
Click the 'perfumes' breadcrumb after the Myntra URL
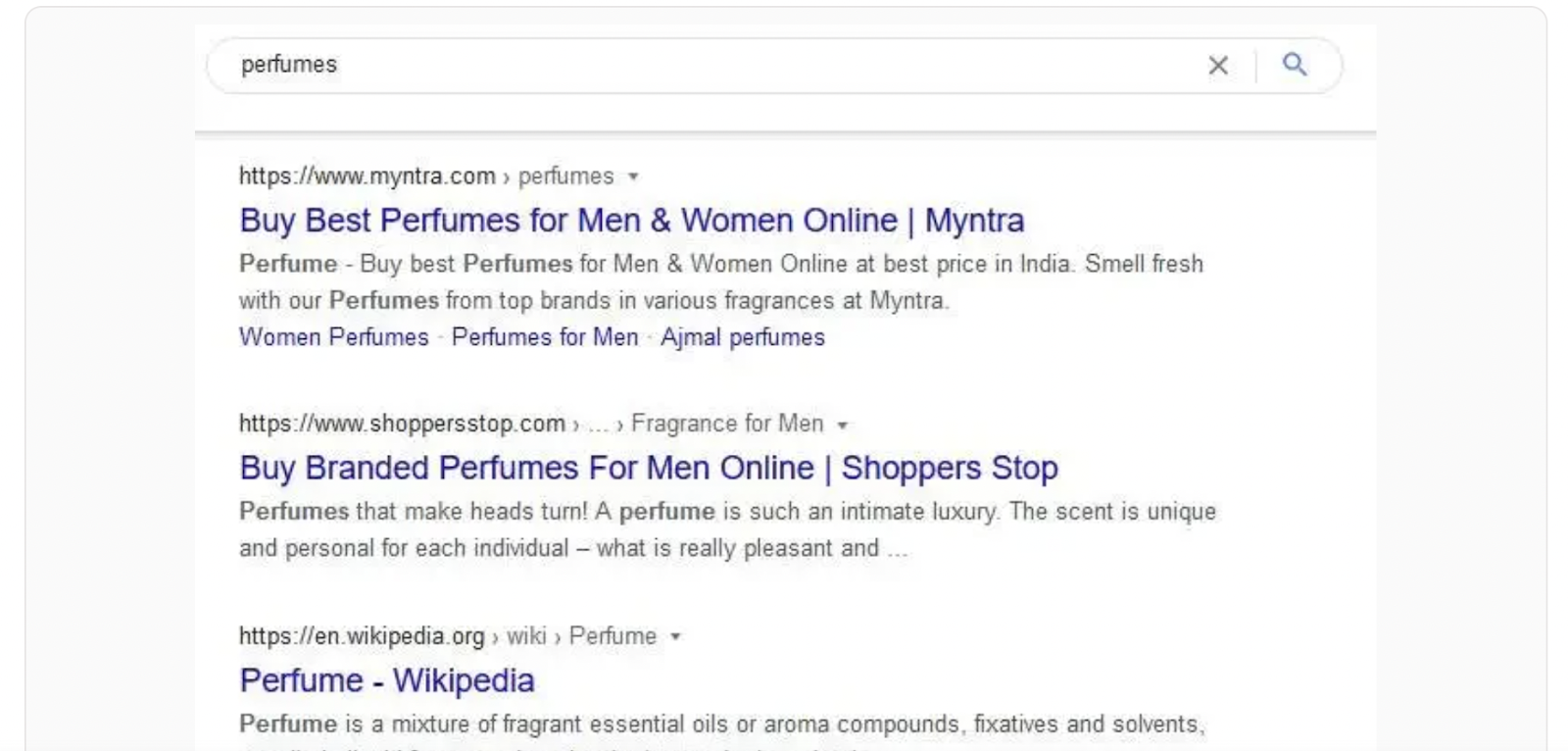tap(565, 176)
